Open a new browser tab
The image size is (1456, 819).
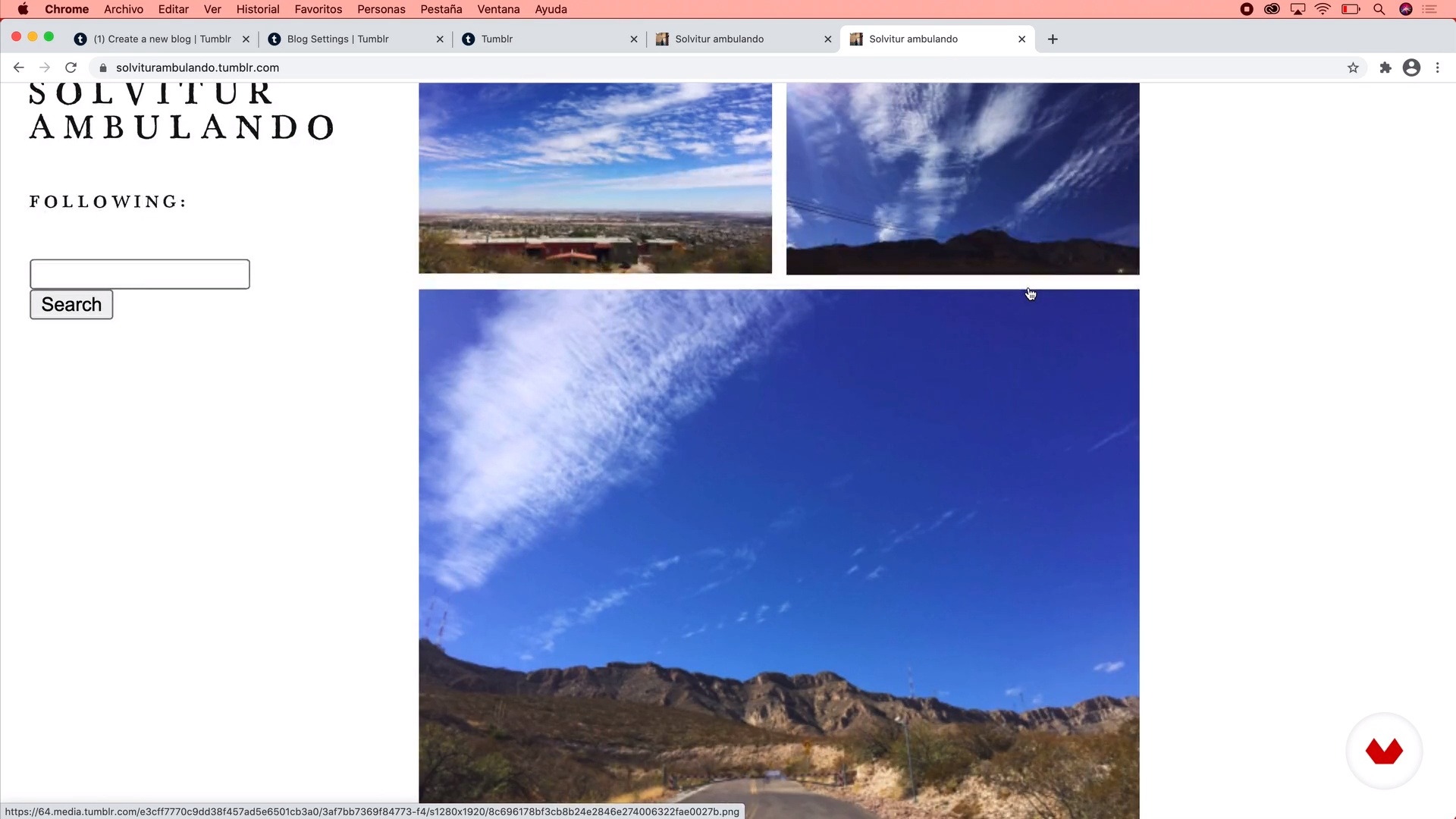(1053, 39)
